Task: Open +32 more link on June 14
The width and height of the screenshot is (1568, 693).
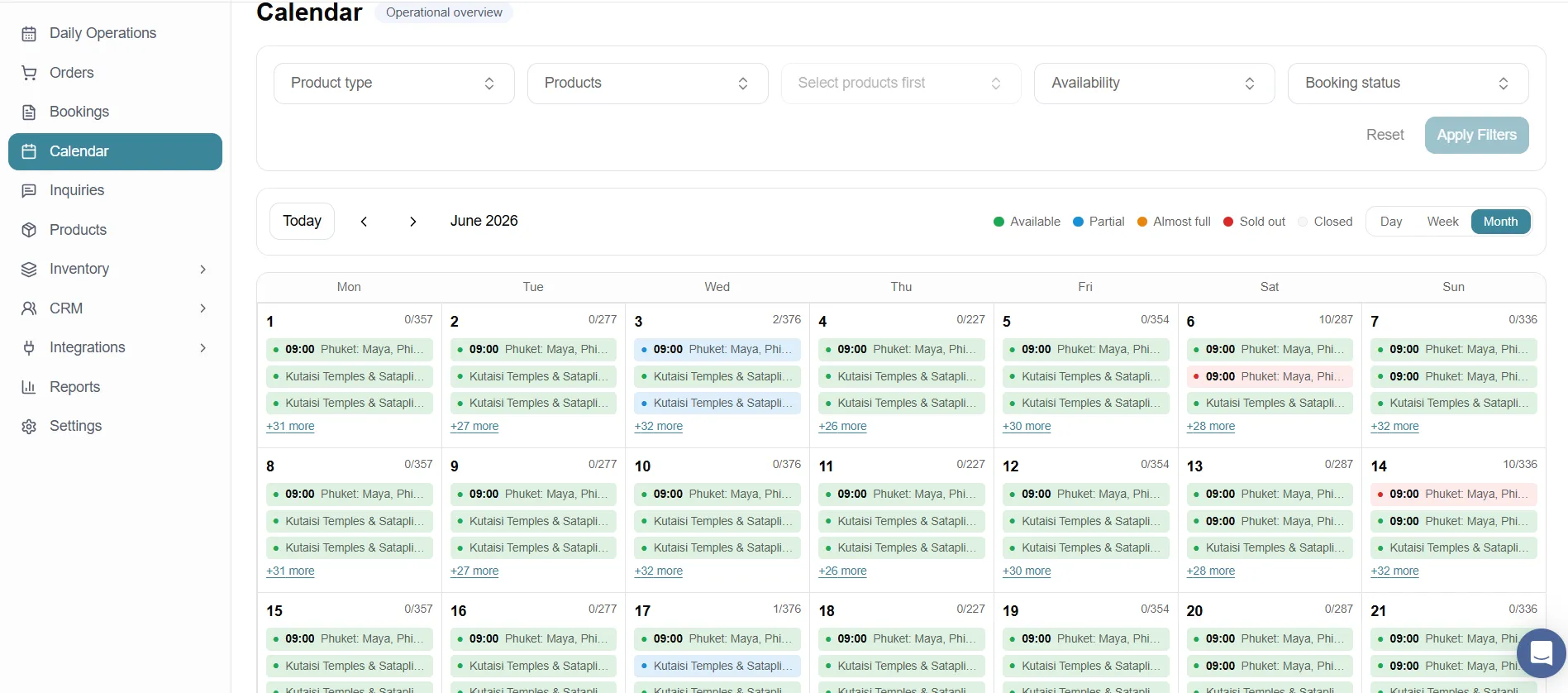Action: tap(1394, 571)
